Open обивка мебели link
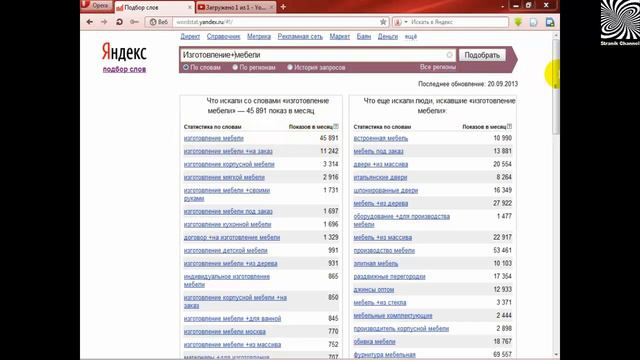 (374, 342)
